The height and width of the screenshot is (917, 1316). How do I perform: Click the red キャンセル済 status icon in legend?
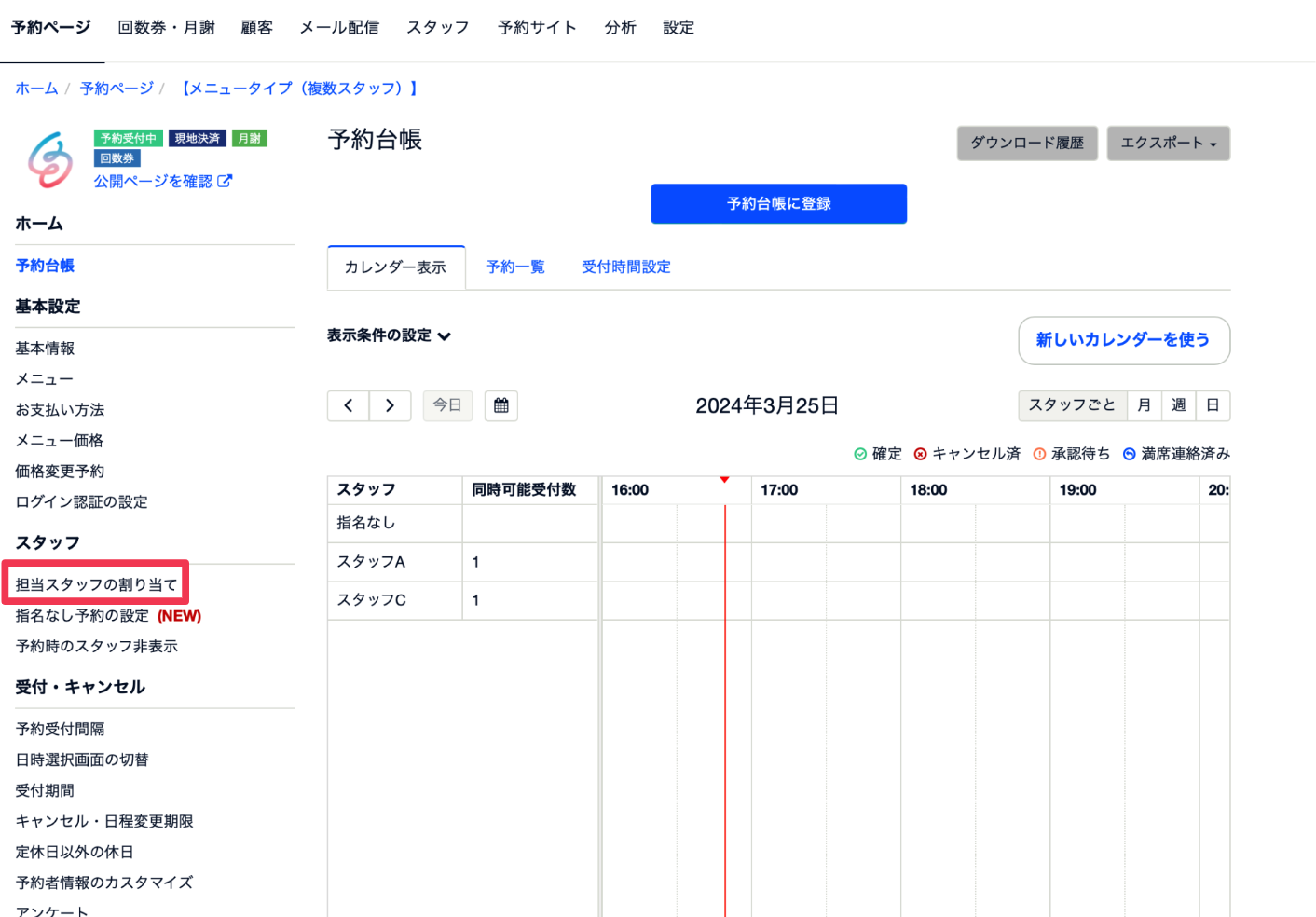coord(921,454)
